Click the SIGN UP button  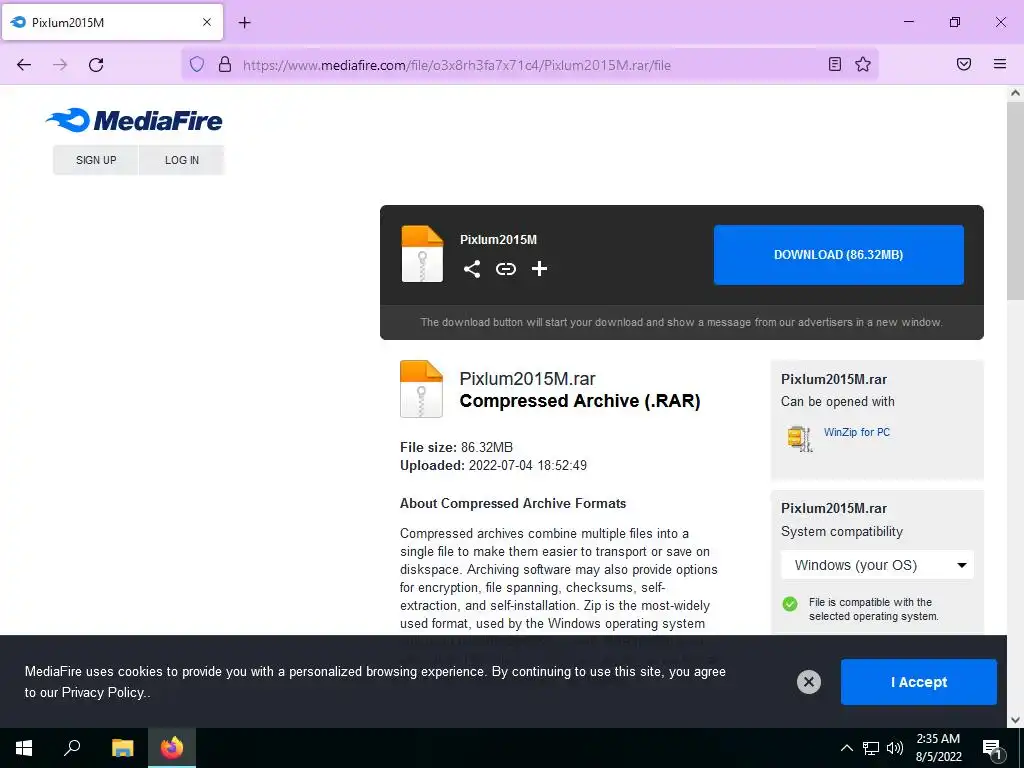pos(96,160)
